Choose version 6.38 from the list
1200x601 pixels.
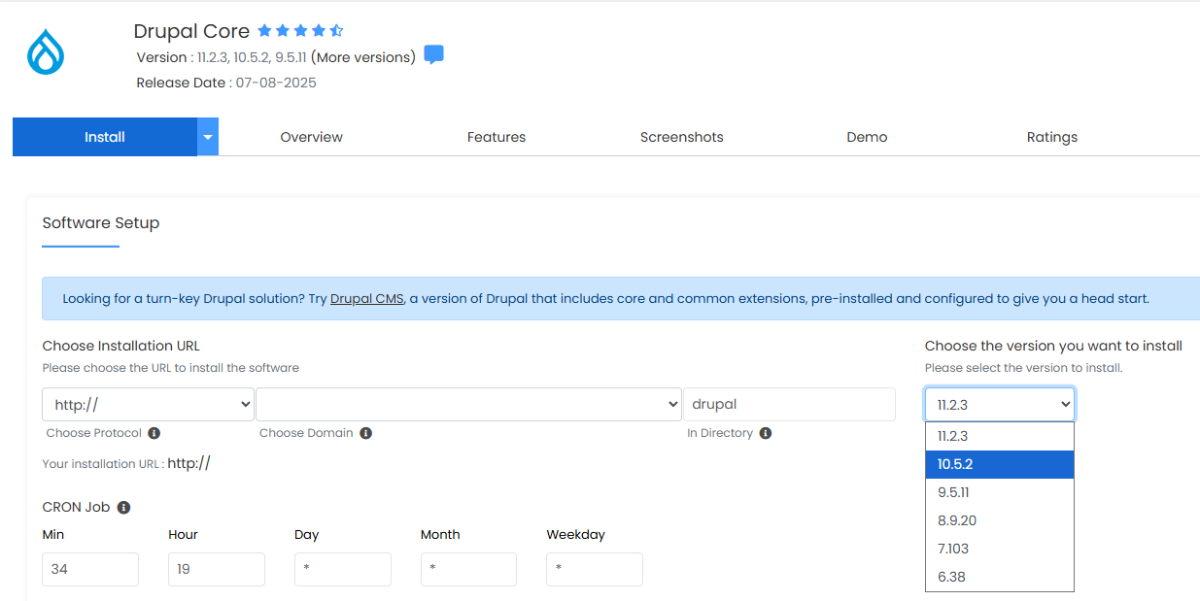(1000, 576)
